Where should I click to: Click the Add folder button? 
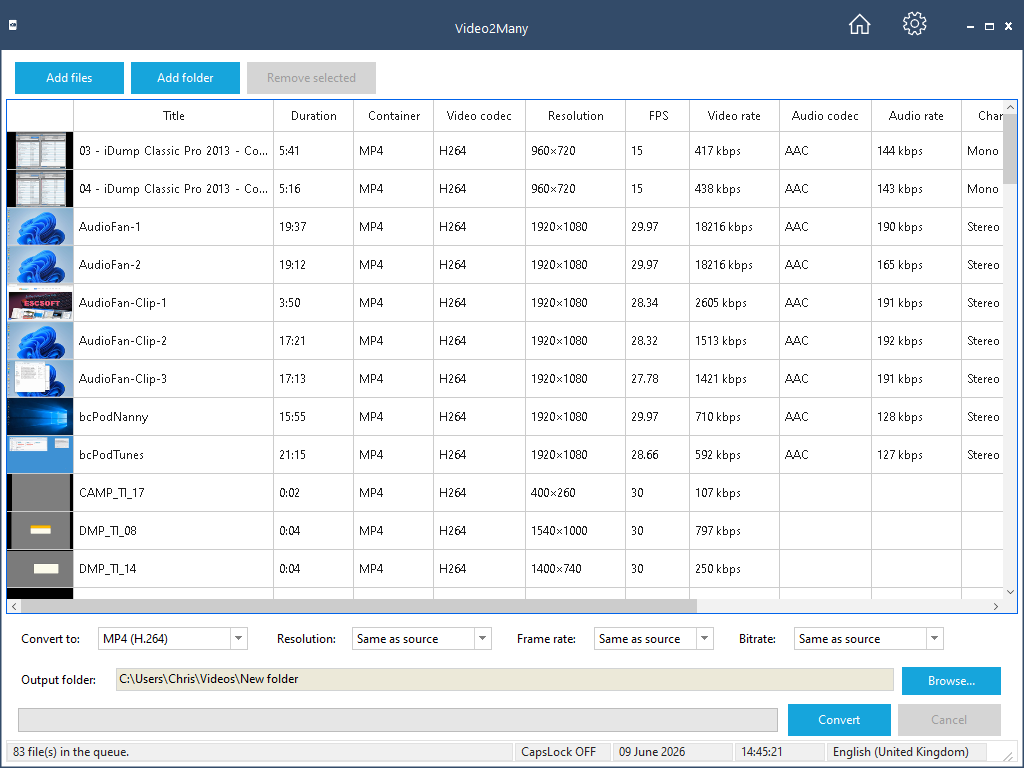(185, 78)
